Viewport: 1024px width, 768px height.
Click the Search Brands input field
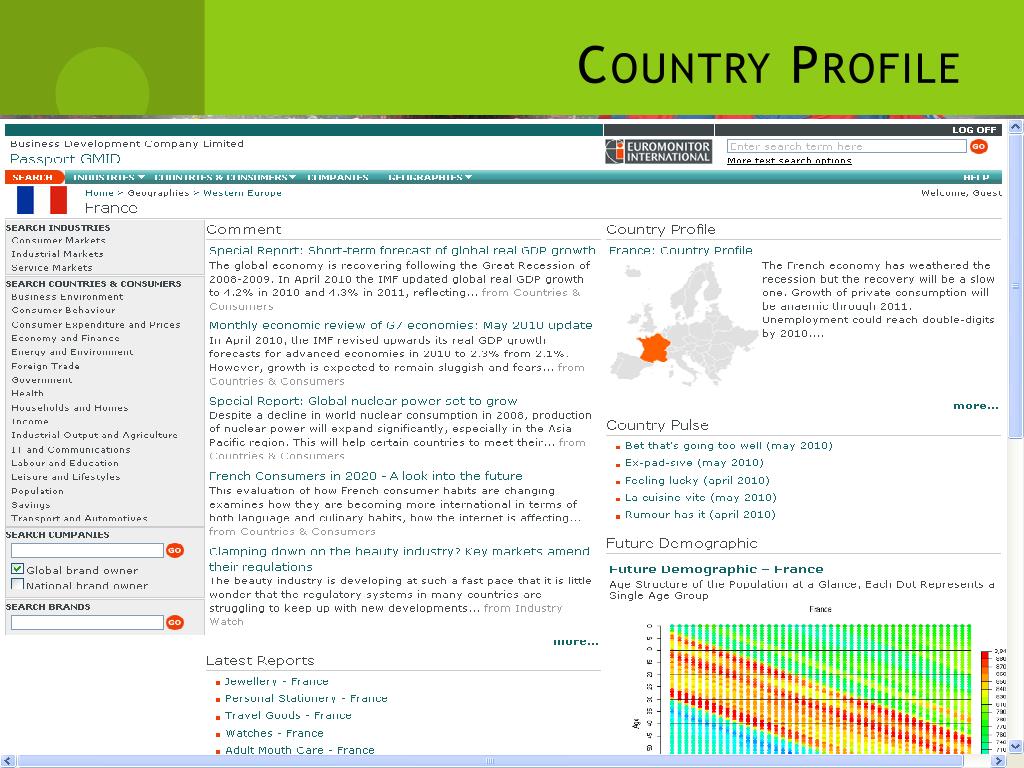tap(87, 622)
